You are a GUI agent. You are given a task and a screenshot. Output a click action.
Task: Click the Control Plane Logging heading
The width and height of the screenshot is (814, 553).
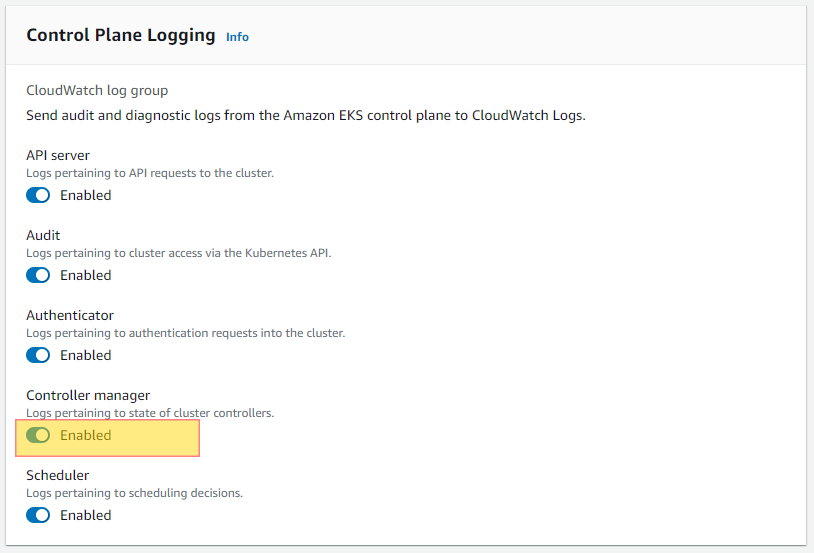pyautogui.click(x=121, y=35)
